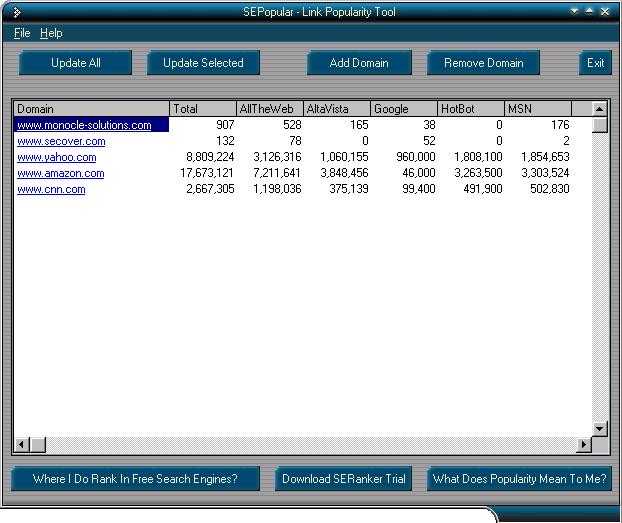This screenshot has width=622, height=523.
Task: Open the File menu
Action: point(22,33)
